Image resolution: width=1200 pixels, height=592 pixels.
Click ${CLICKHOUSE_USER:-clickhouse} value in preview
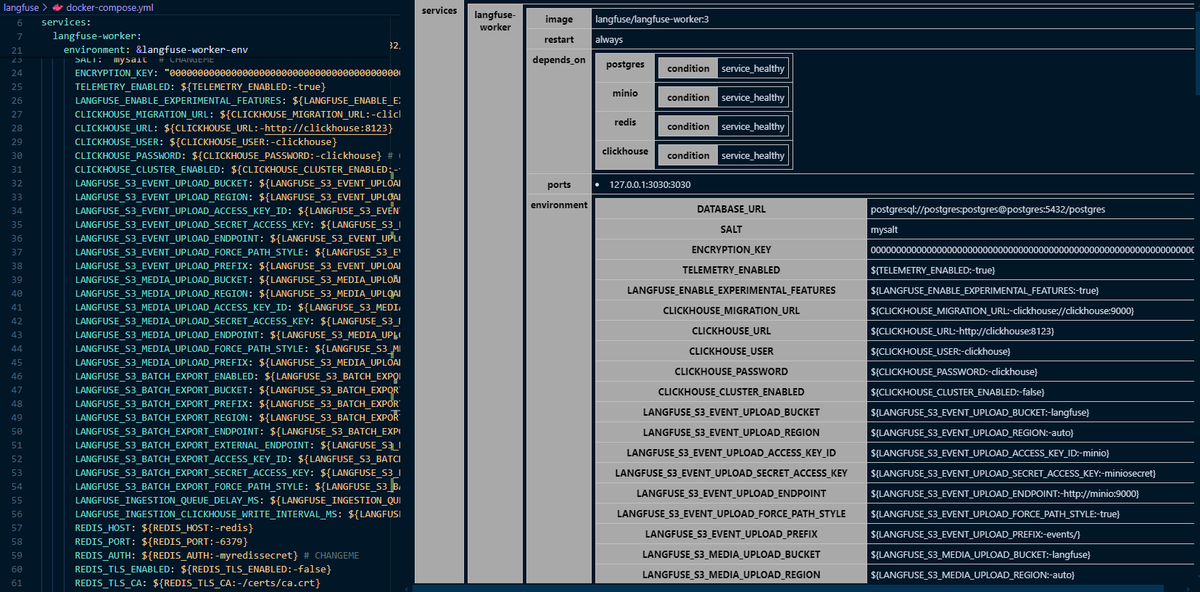pos(940,352)
